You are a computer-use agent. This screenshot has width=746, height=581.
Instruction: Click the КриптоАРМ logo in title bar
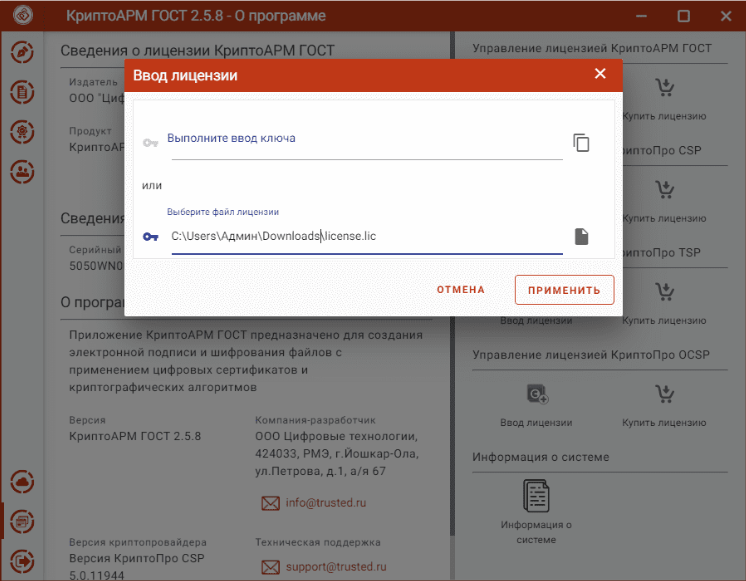(x=22, y=15)
